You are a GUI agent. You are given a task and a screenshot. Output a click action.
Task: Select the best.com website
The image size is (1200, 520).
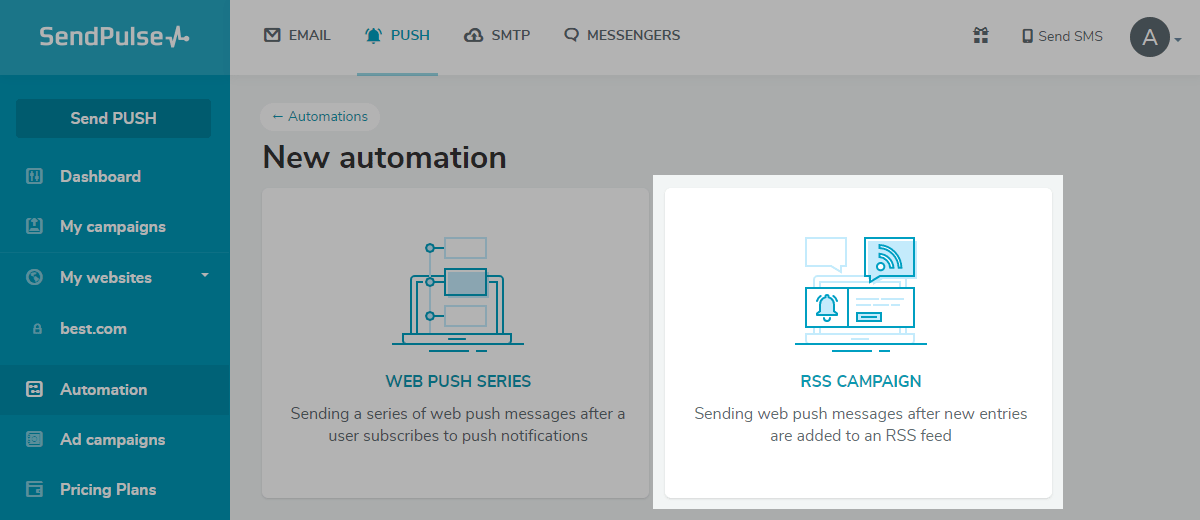93,328
